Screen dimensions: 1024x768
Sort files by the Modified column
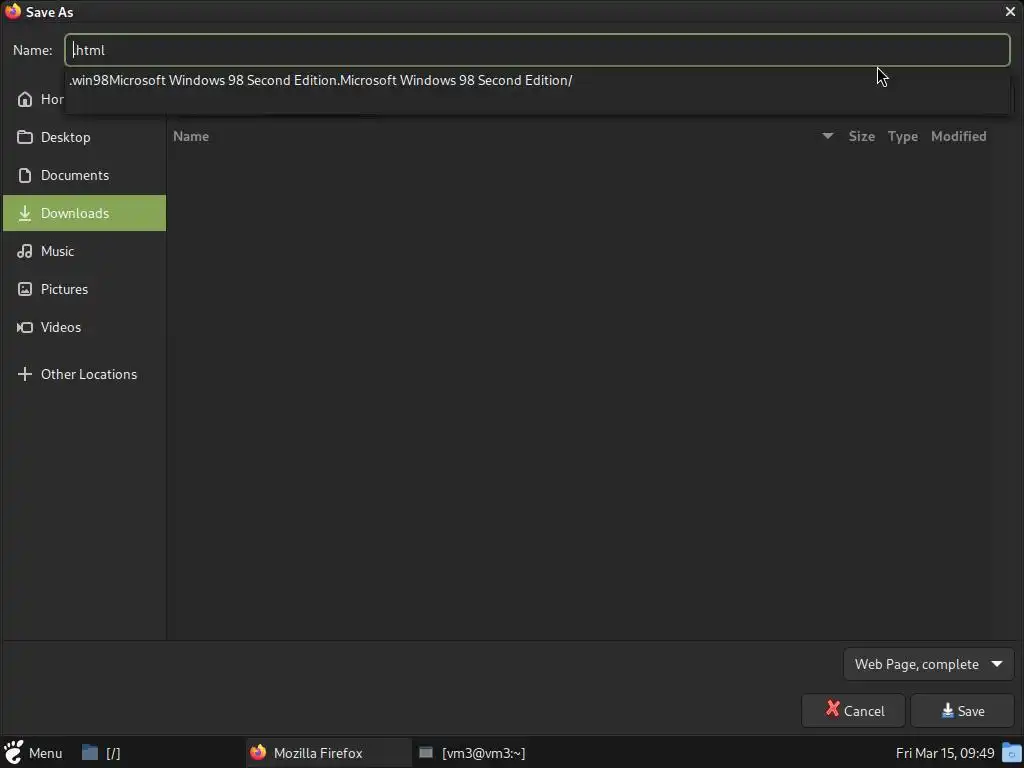[x=959, y=136]
